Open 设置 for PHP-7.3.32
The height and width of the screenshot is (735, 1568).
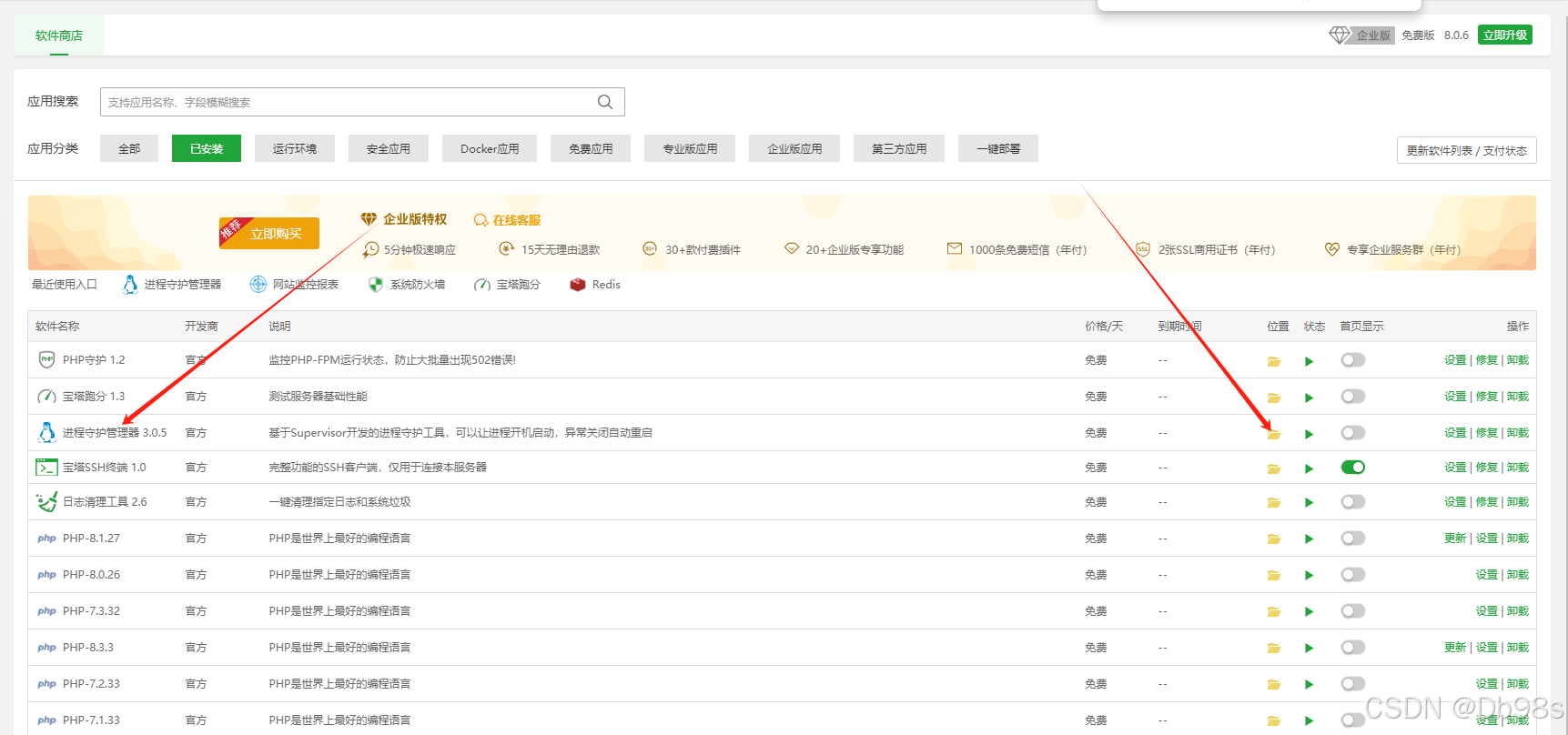tap(1486, 611)
